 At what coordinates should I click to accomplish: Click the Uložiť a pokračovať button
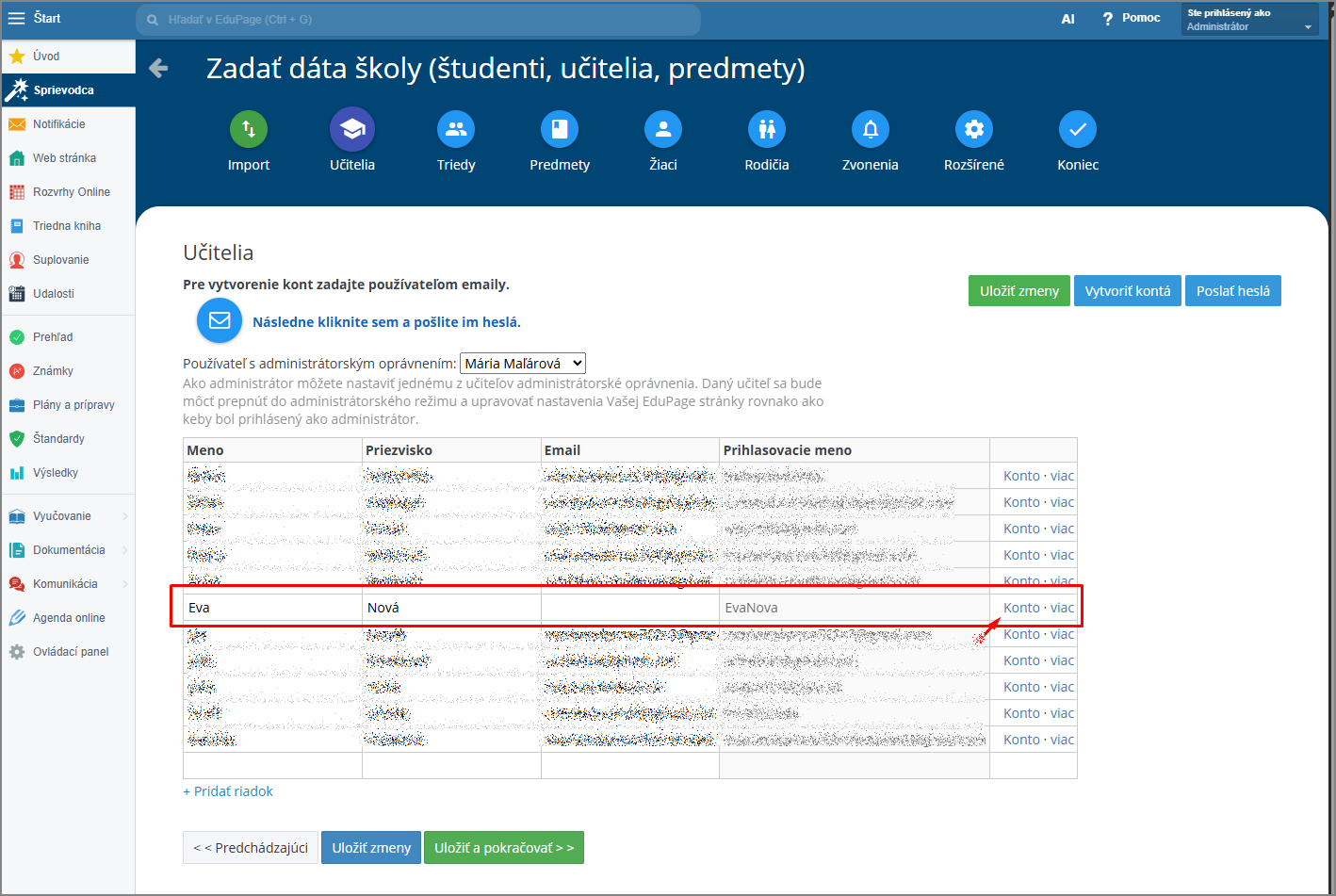[x=503, y=848]
